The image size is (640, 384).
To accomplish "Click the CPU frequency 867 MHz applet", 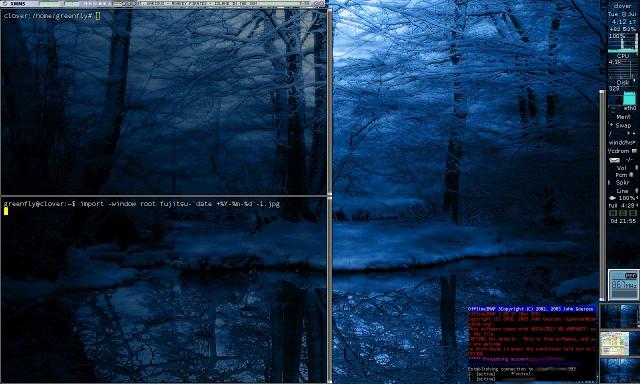I will 623,285.
